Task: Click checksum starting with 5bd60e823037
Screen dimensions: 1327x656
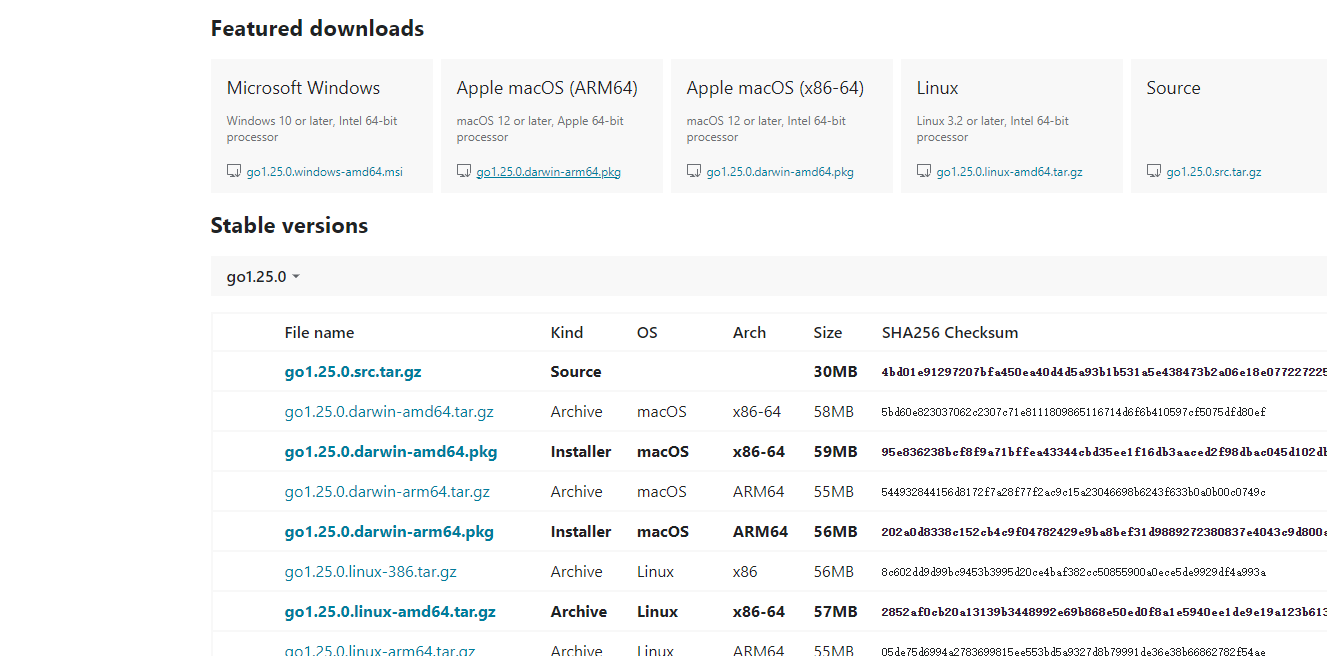Action: [x=1074, y=412]
